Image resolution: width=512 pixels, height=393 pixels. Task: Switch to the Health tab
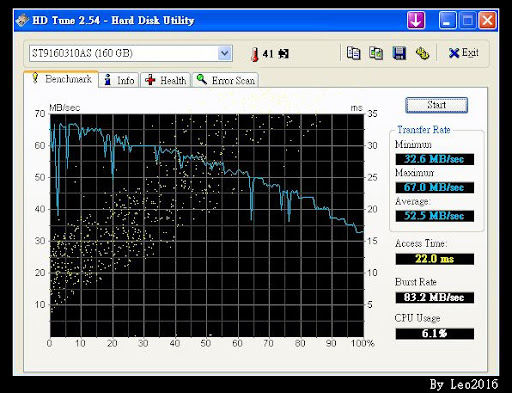(x=166, y=80)
